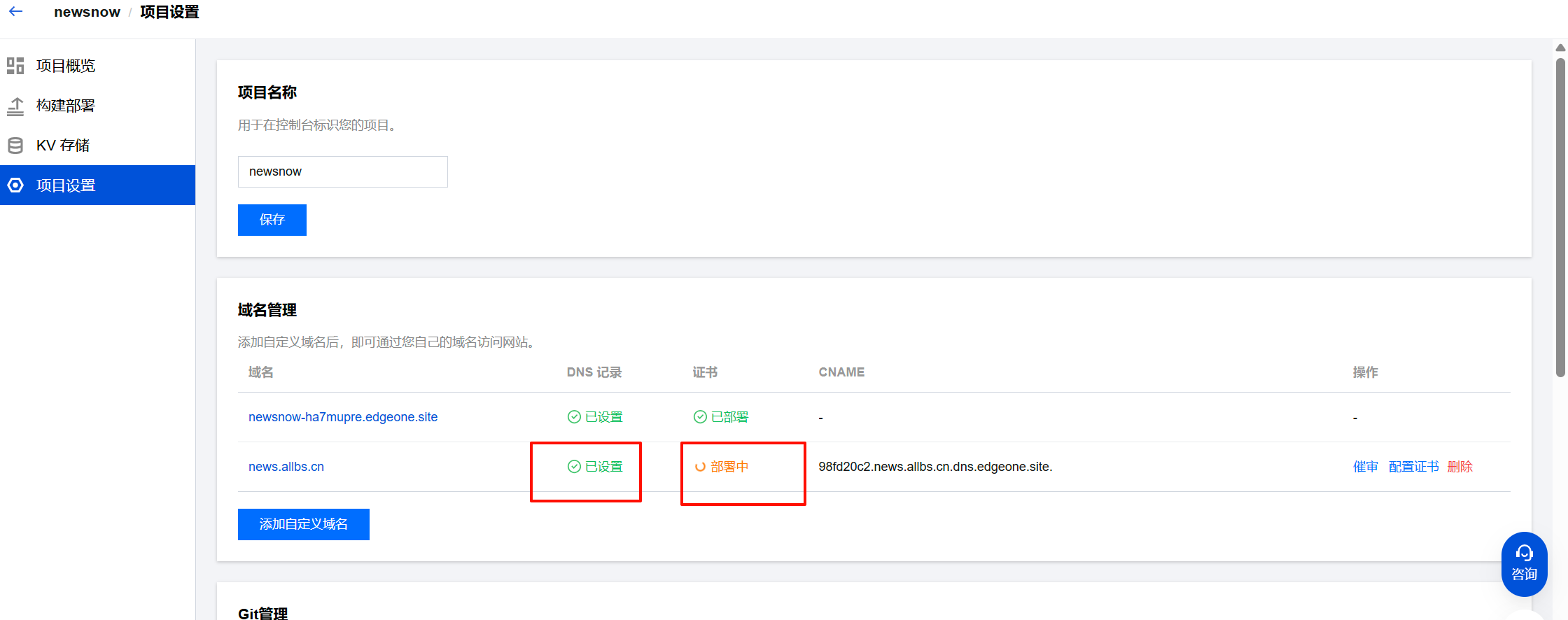
Task: Click the KV 存储 database icon
Action: 15,146
